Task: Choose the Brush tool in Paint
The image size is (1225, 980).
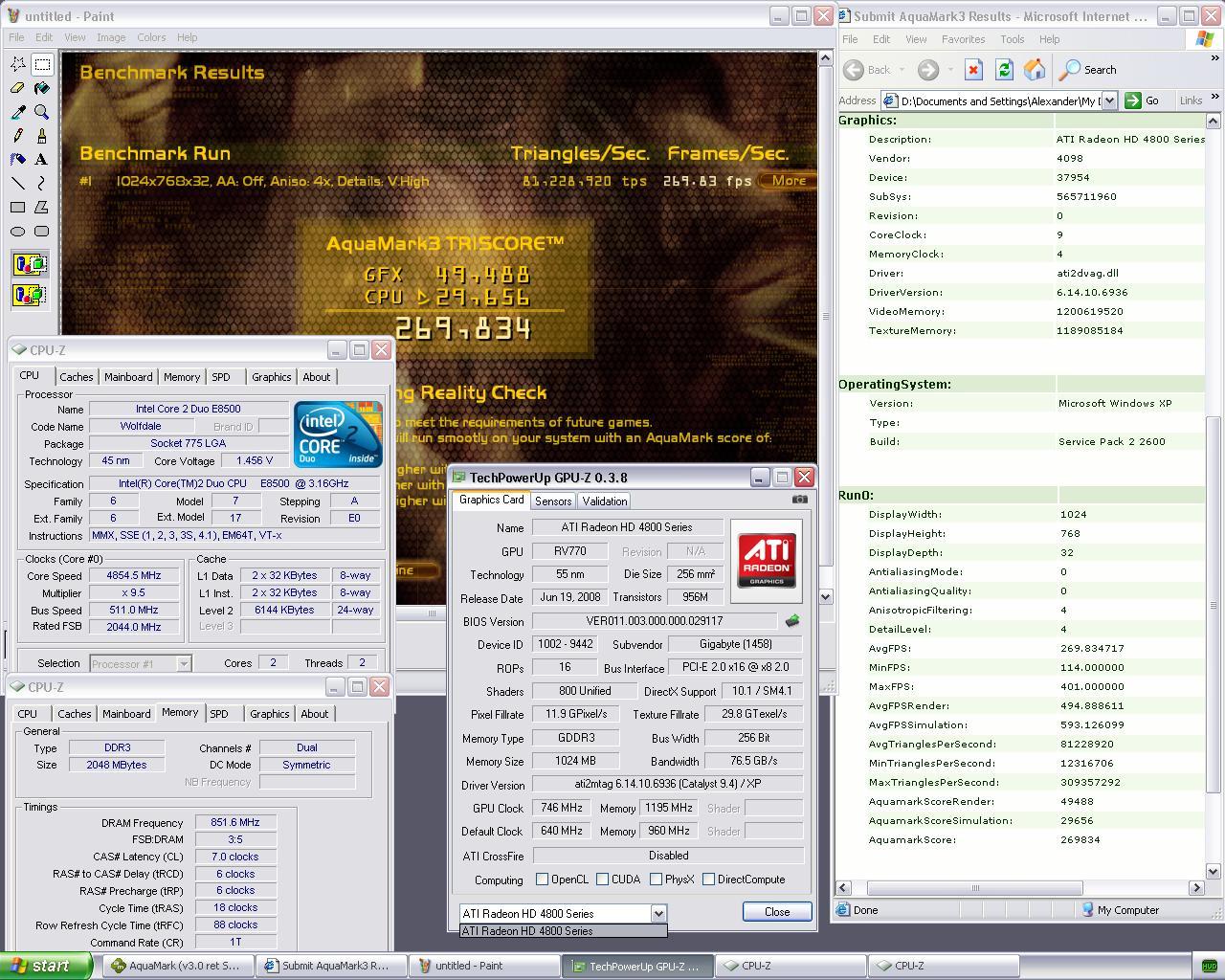Action: pos(42,136)
